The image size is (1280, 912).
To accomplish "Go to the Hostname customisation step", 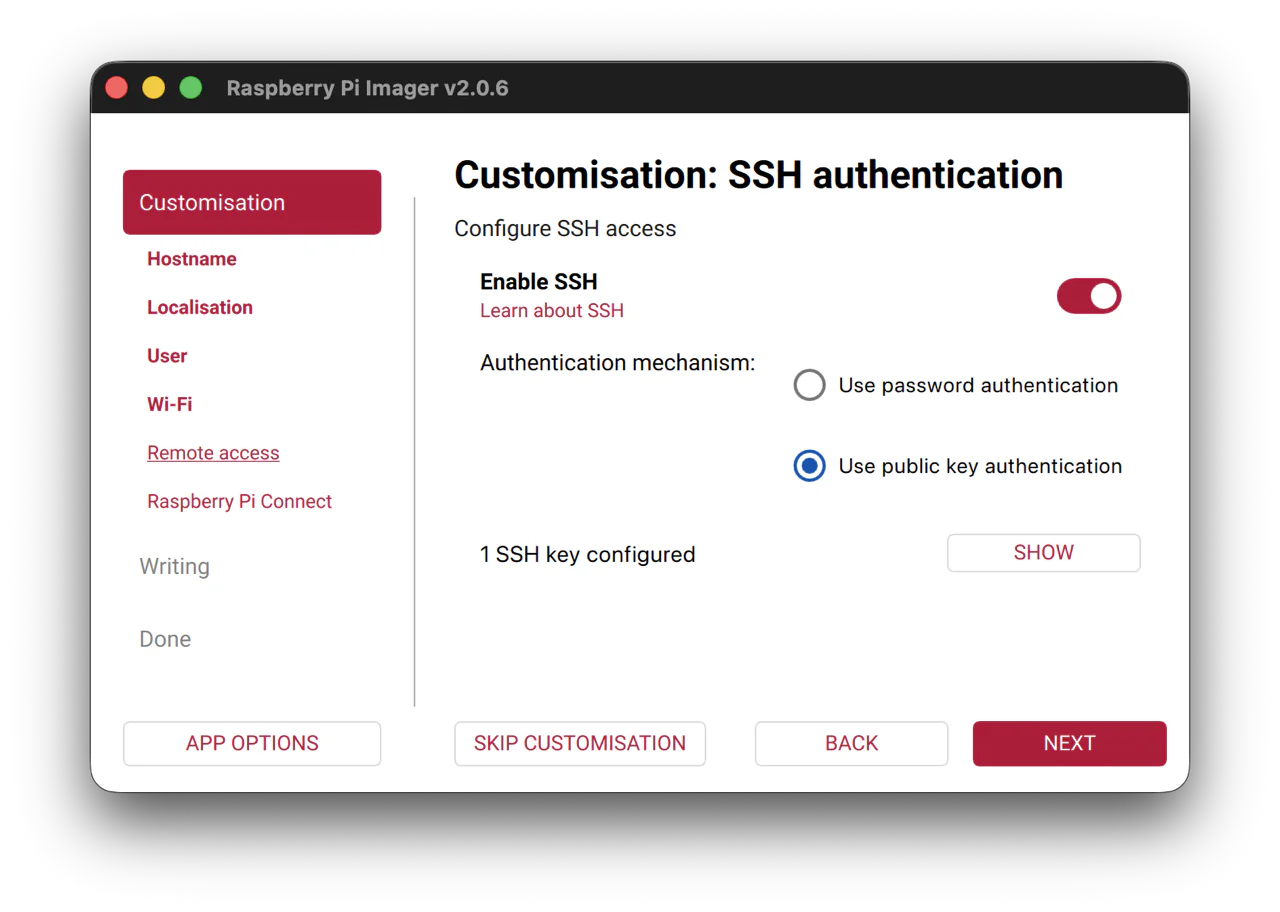I will coord(192,259).
